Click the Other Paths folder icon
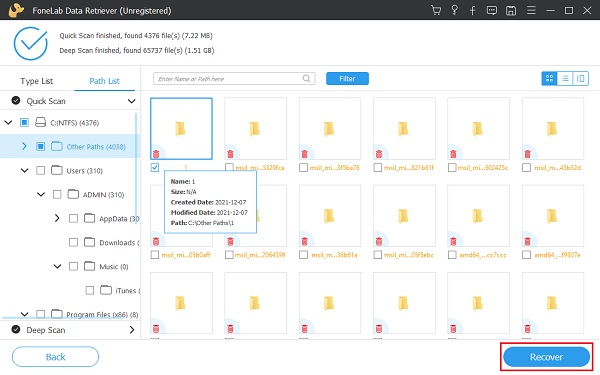Image resolution: width=600 pixels, height=375 pixels. pyautogui.click(x=57, y=146)
